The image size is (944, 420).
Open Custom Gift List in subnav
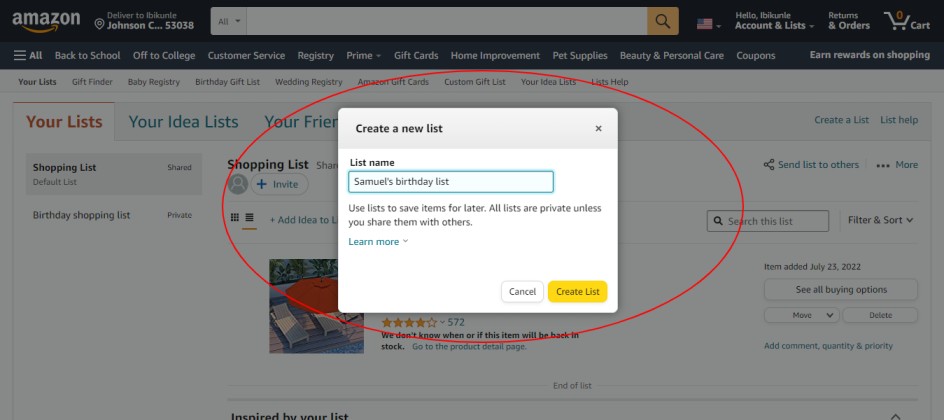(475, 82)
